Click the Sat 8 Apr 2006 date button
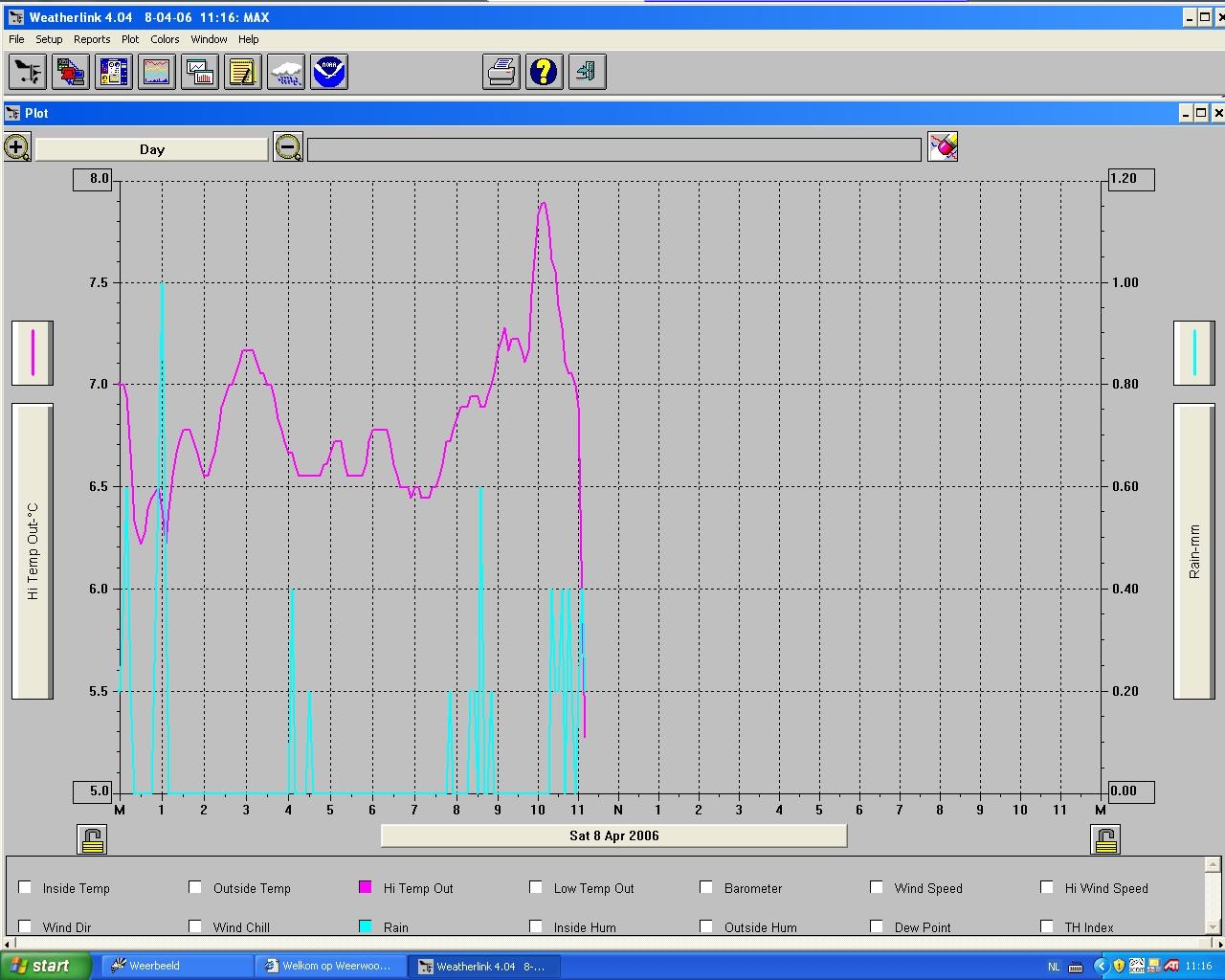The image size is (1225, 980). 614,835
